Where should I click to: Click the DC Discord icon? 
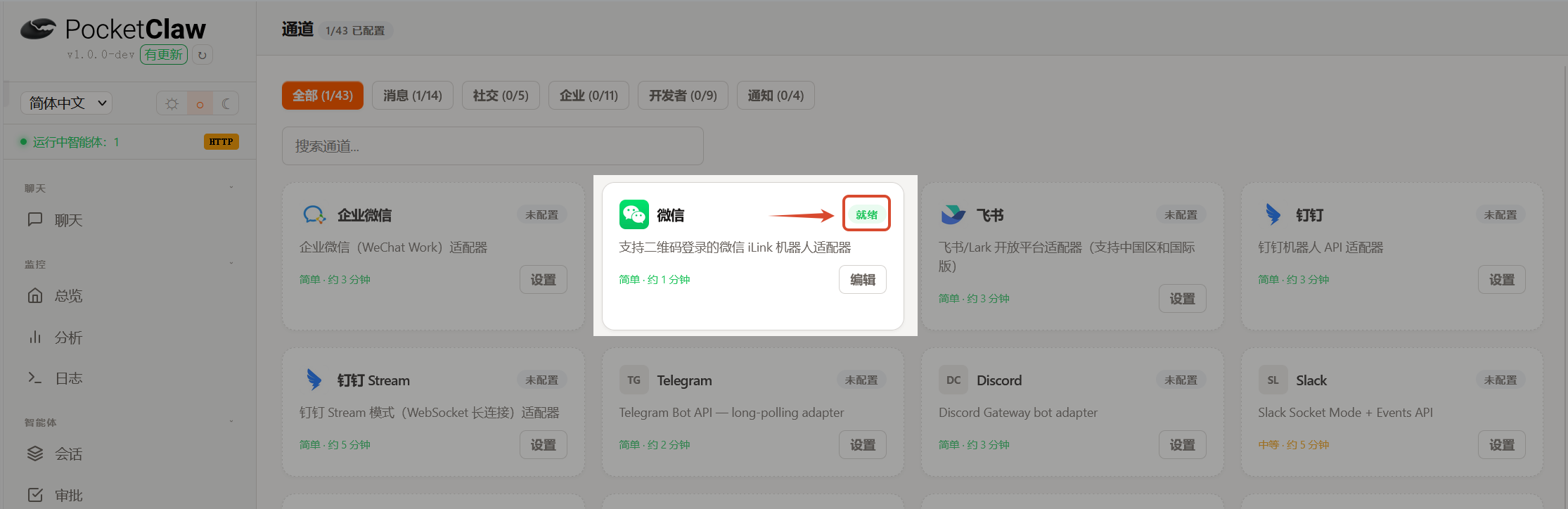pos(953,380)
